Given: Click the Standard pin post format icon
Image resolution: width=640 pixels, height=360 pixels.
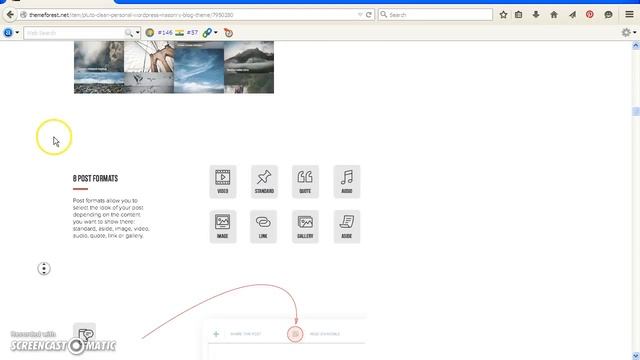Looking at the screenshot, I should [264, 182].
